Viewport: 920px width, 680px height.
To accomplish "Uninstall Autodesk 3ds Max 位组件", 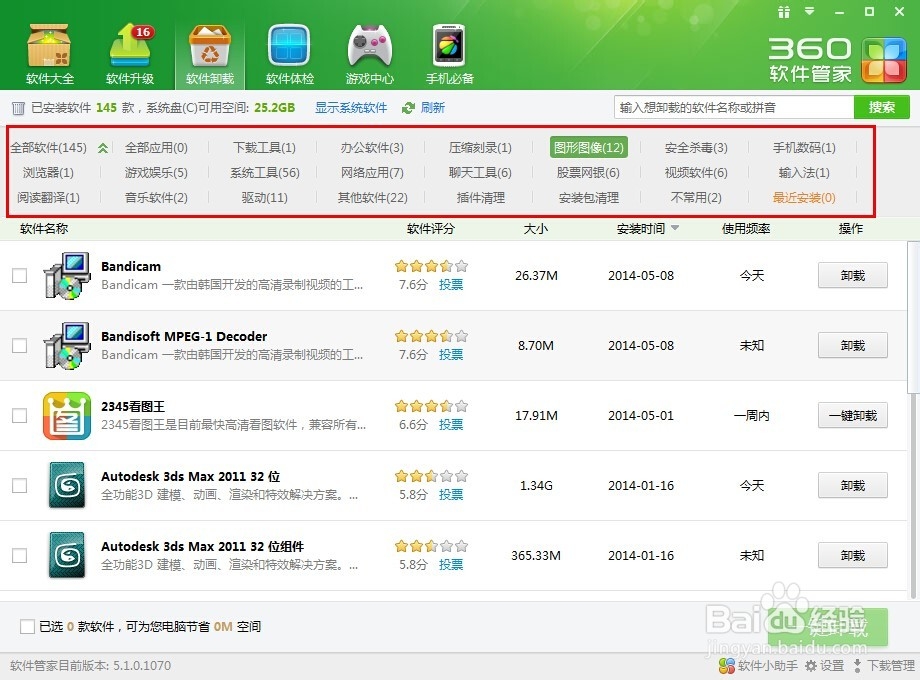I will 853,555.
